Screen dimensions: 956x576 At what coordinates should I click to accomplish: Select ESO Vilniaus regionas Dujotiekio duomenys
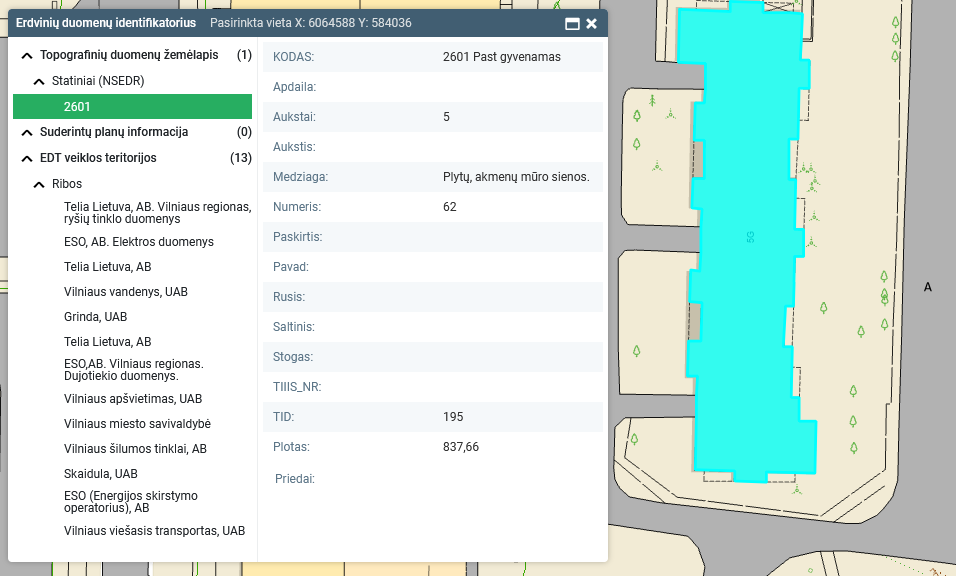(x=133, y=370)
